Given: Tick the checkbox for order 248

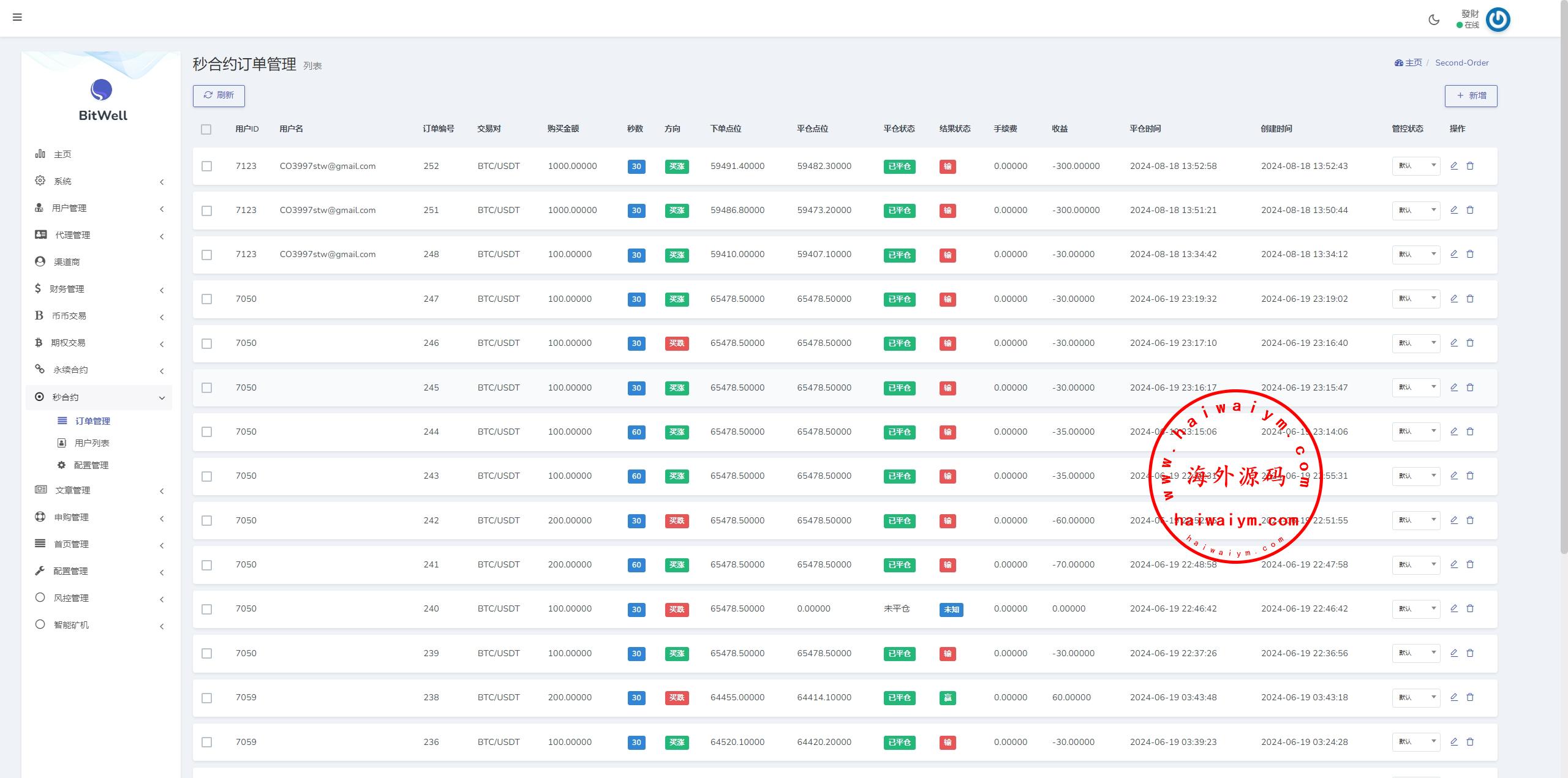Looking at the screenshot, I should point(207,255).
